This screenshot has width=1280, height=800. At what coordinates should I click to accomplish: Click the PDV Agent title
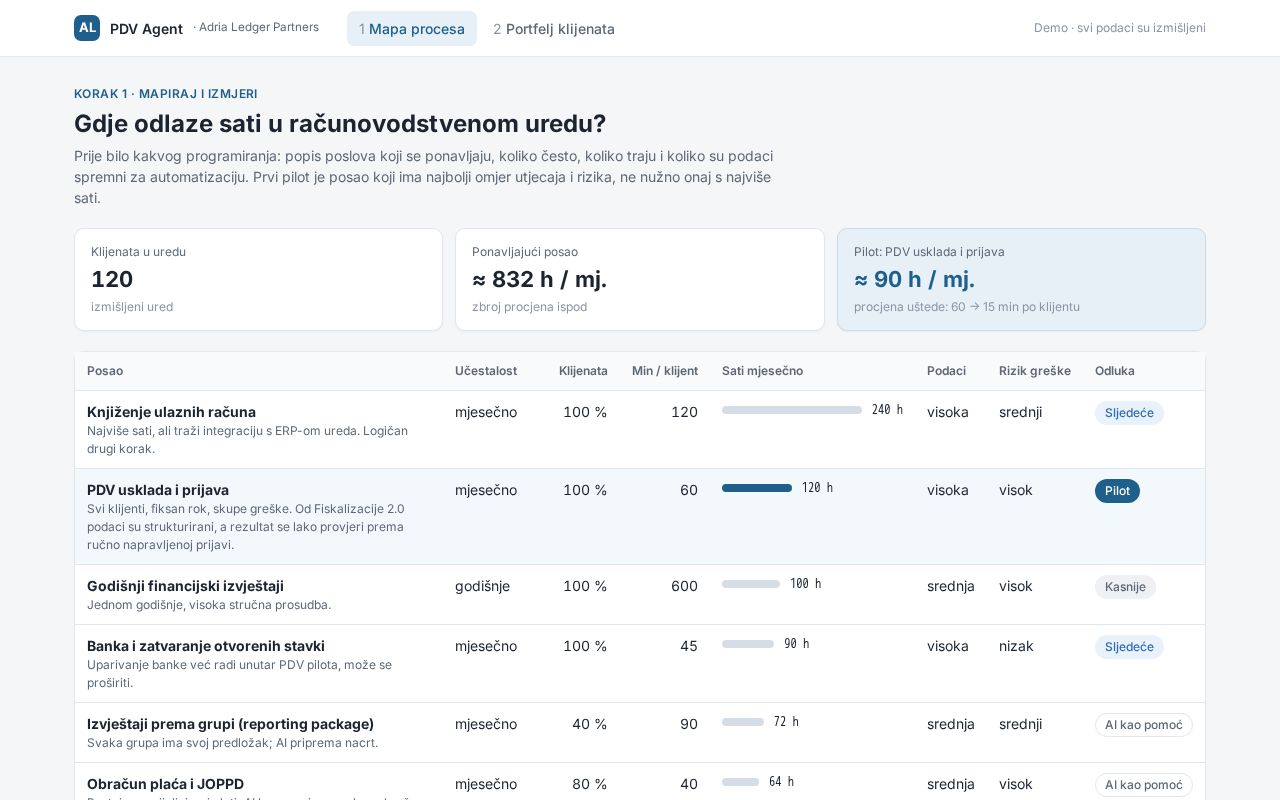pos(146,29)
